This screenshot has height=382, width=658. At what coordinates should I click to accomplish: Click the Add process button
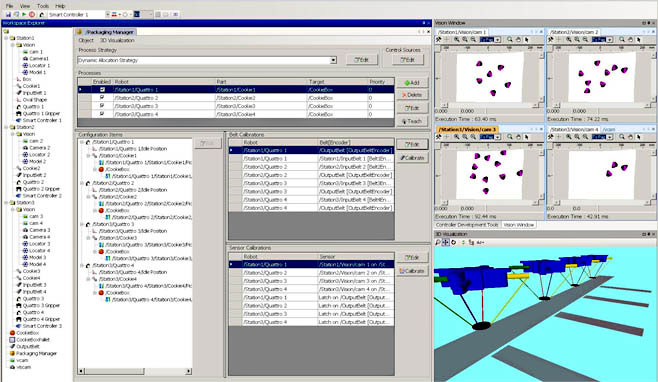pos(412,83)
